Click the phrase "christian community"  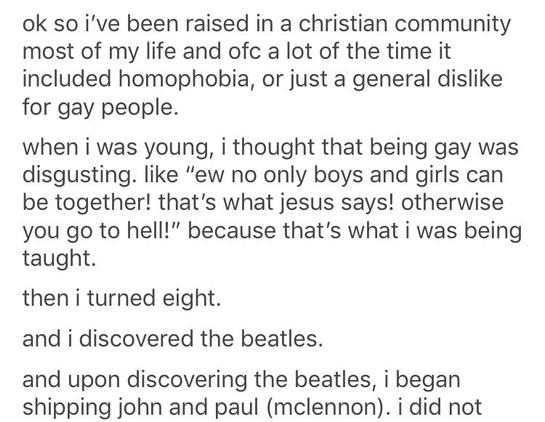click(404, 24)
